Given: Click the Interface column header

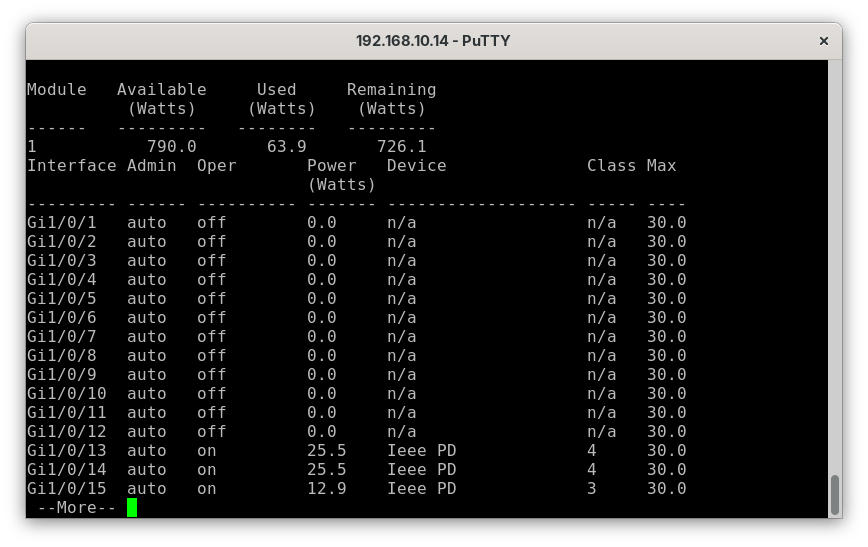Looking at the screenshot, I should pos(71,166).
